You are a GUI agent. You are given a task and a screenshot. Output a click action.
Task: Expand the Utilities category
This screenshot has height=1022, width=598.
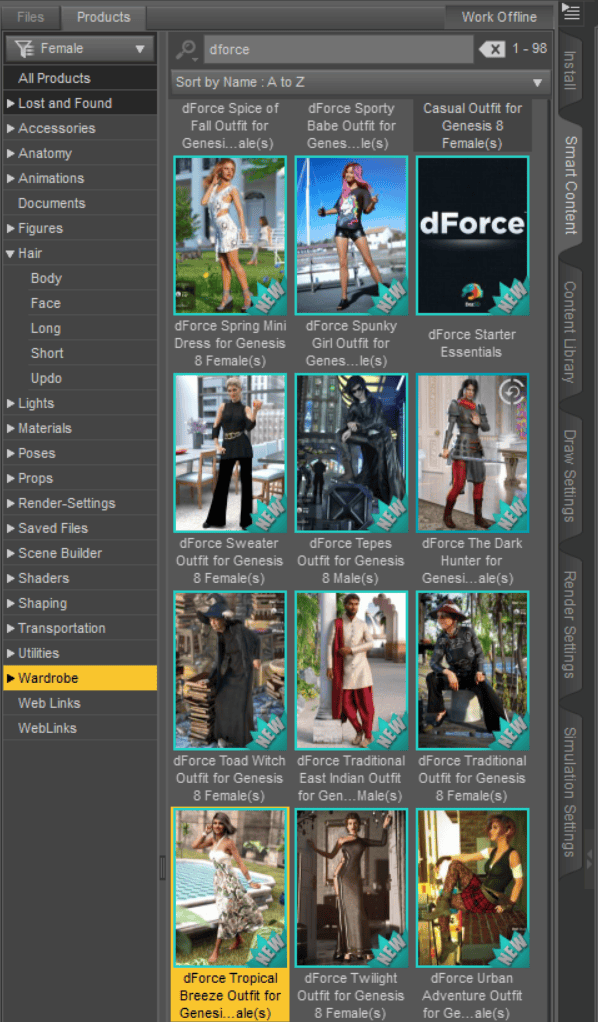10,653
